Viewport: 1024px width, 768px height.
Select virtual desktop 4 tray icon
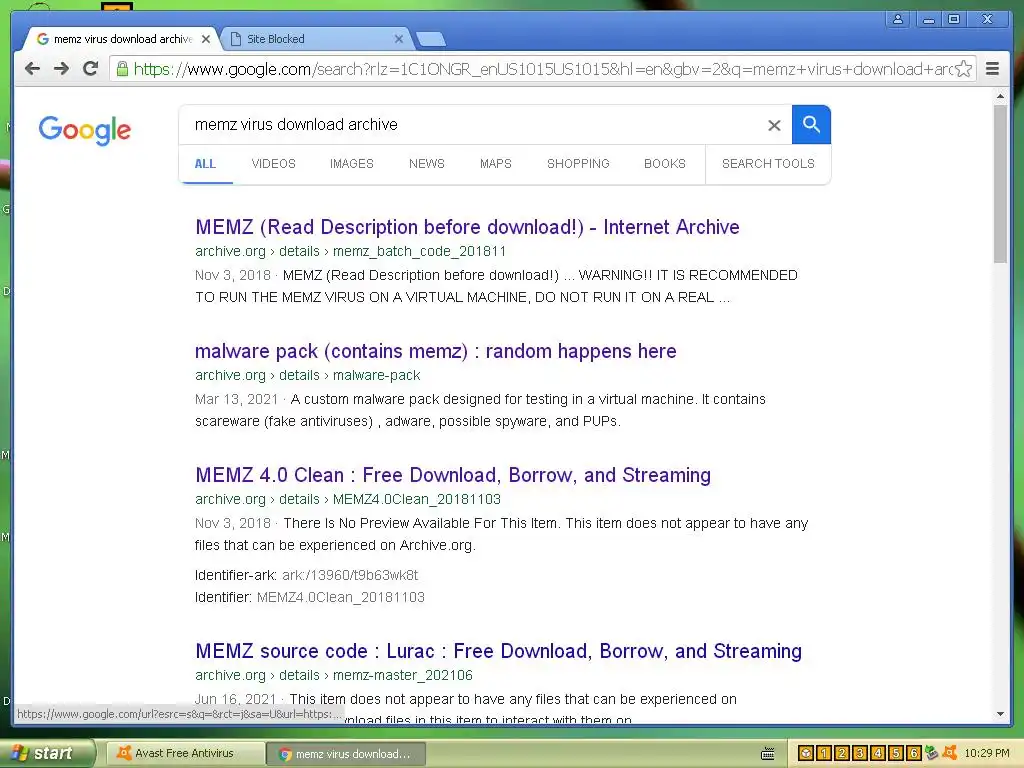pyautogui.click(x=878, y=753)
